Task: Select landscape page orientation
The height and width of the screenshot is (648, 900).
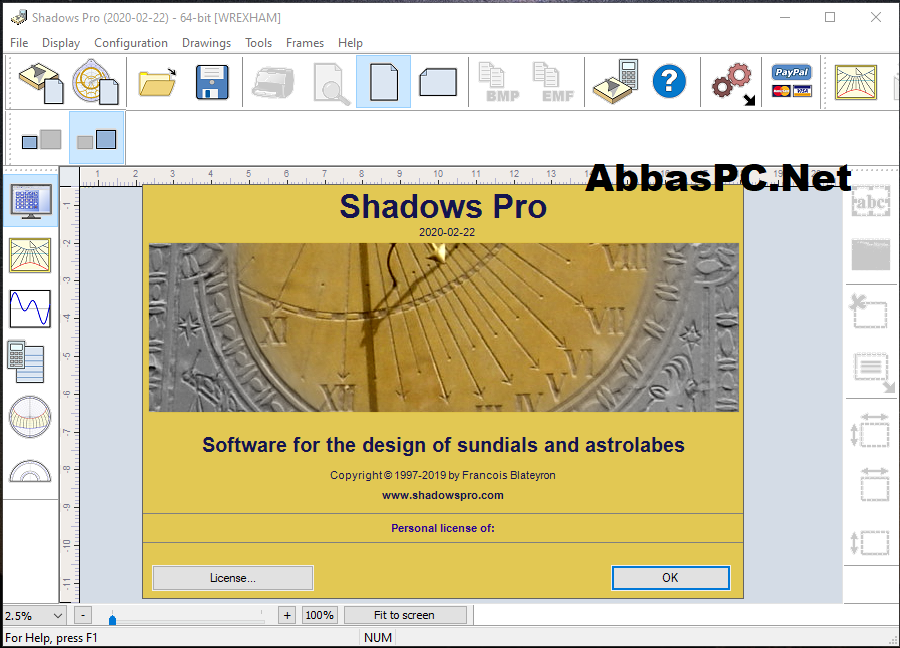Action: [438, 82]
